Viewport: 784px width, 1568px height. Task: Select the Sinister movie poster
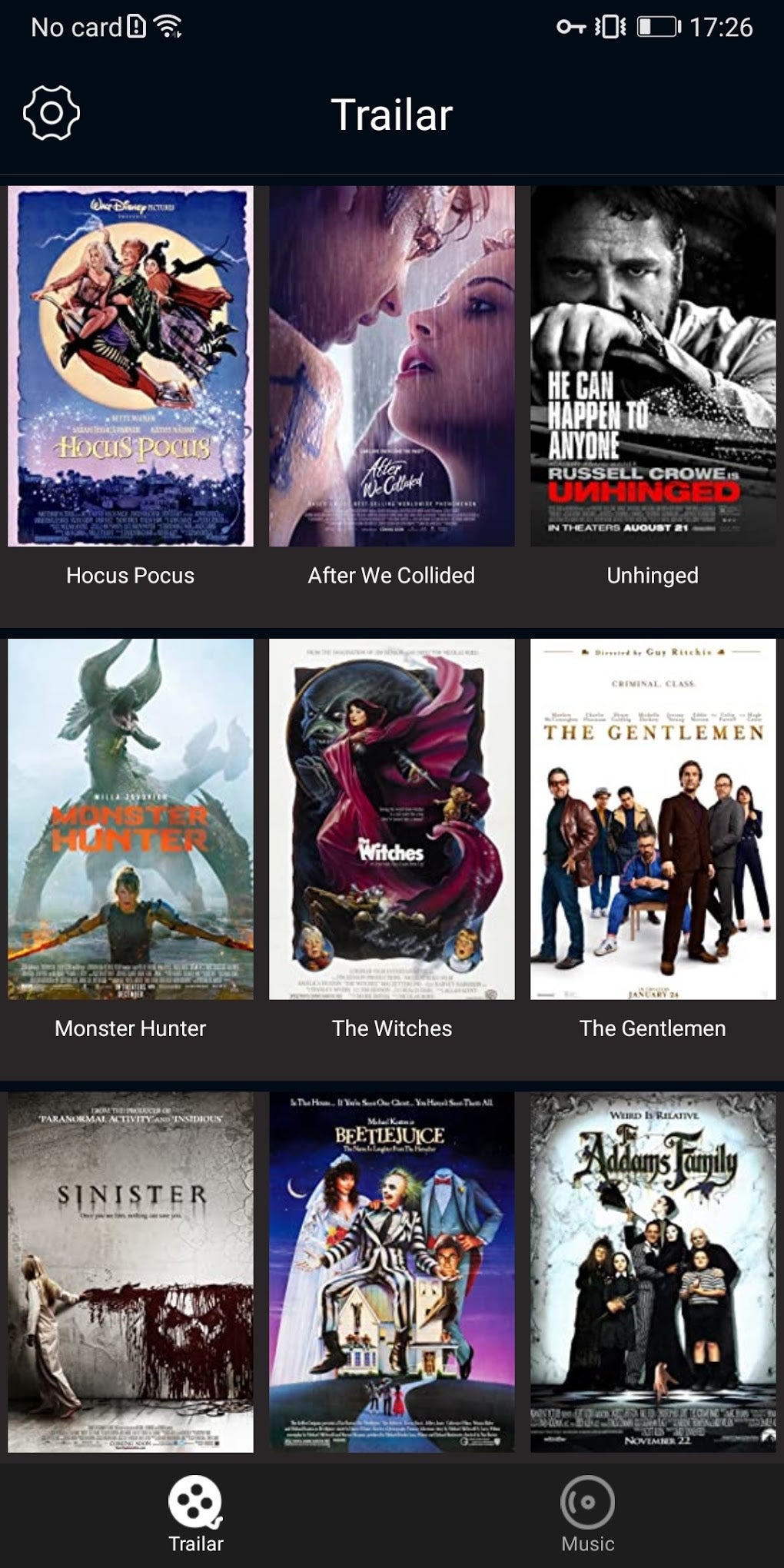click(x=131, y=1272)
